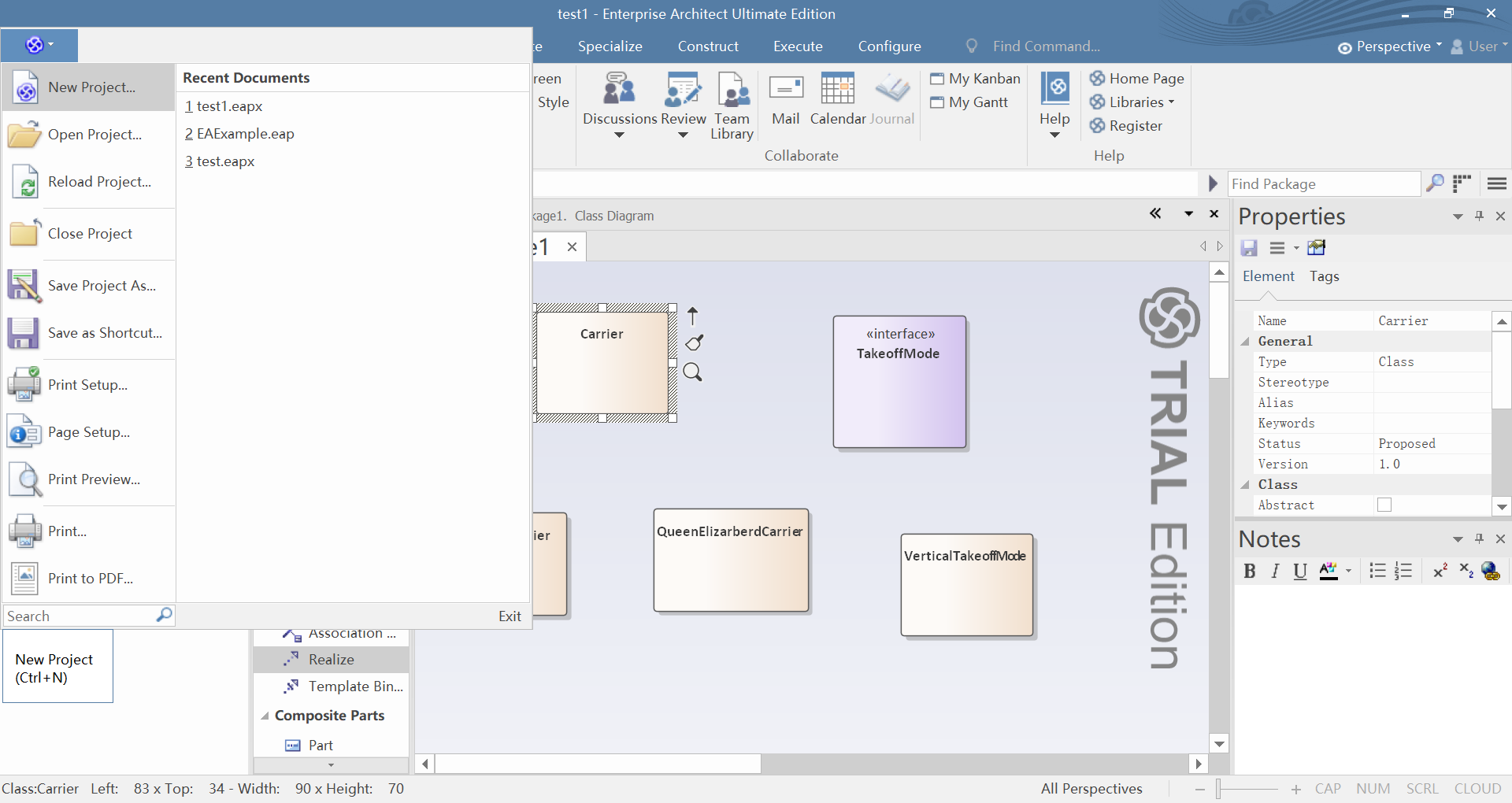The width and height of the screenshot is (1512, 803).
Task: Open Discussions from the Collaborate ribbon
Action: [x=620, y=104]
